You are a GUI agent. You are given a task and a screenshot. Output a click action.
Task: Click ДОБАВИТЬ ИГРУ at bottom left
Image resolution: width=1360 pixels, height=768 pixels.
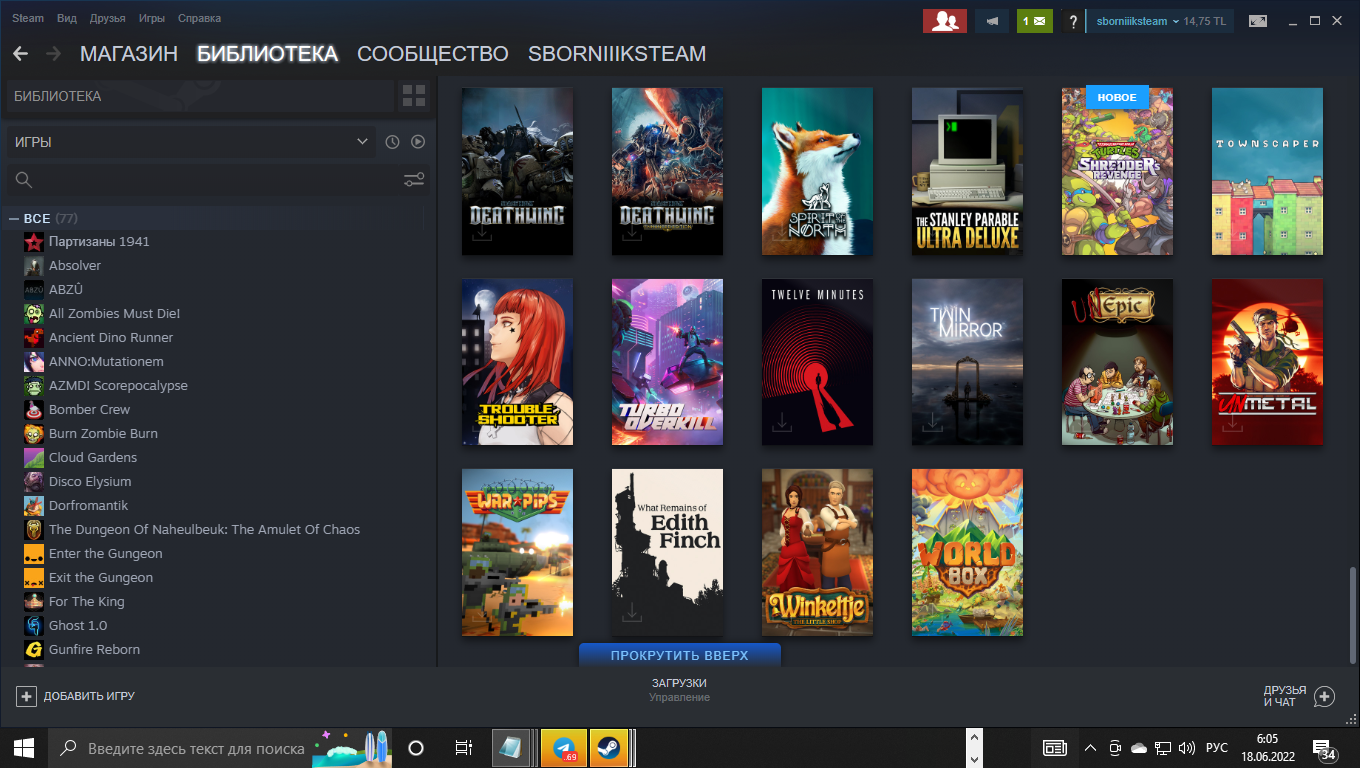(76, 696)
